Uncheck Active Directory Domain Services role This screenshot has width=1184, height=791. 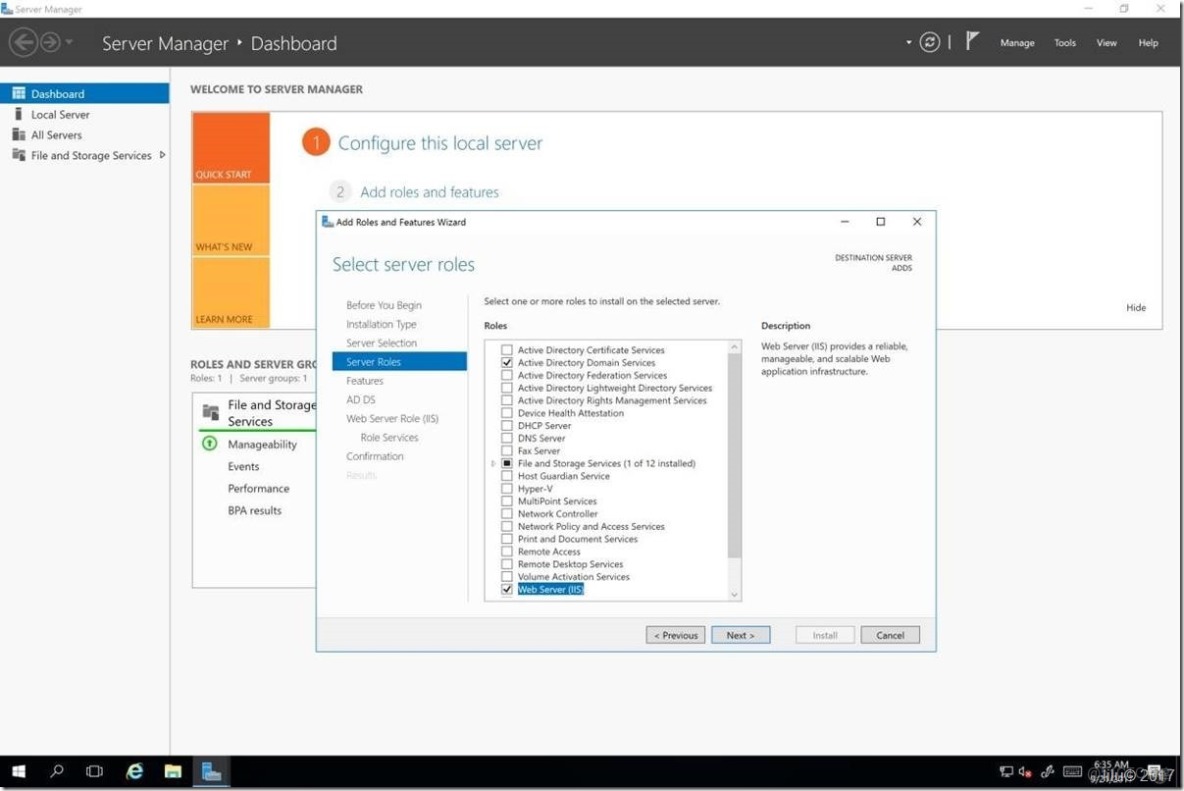click(x=507, y=362)
